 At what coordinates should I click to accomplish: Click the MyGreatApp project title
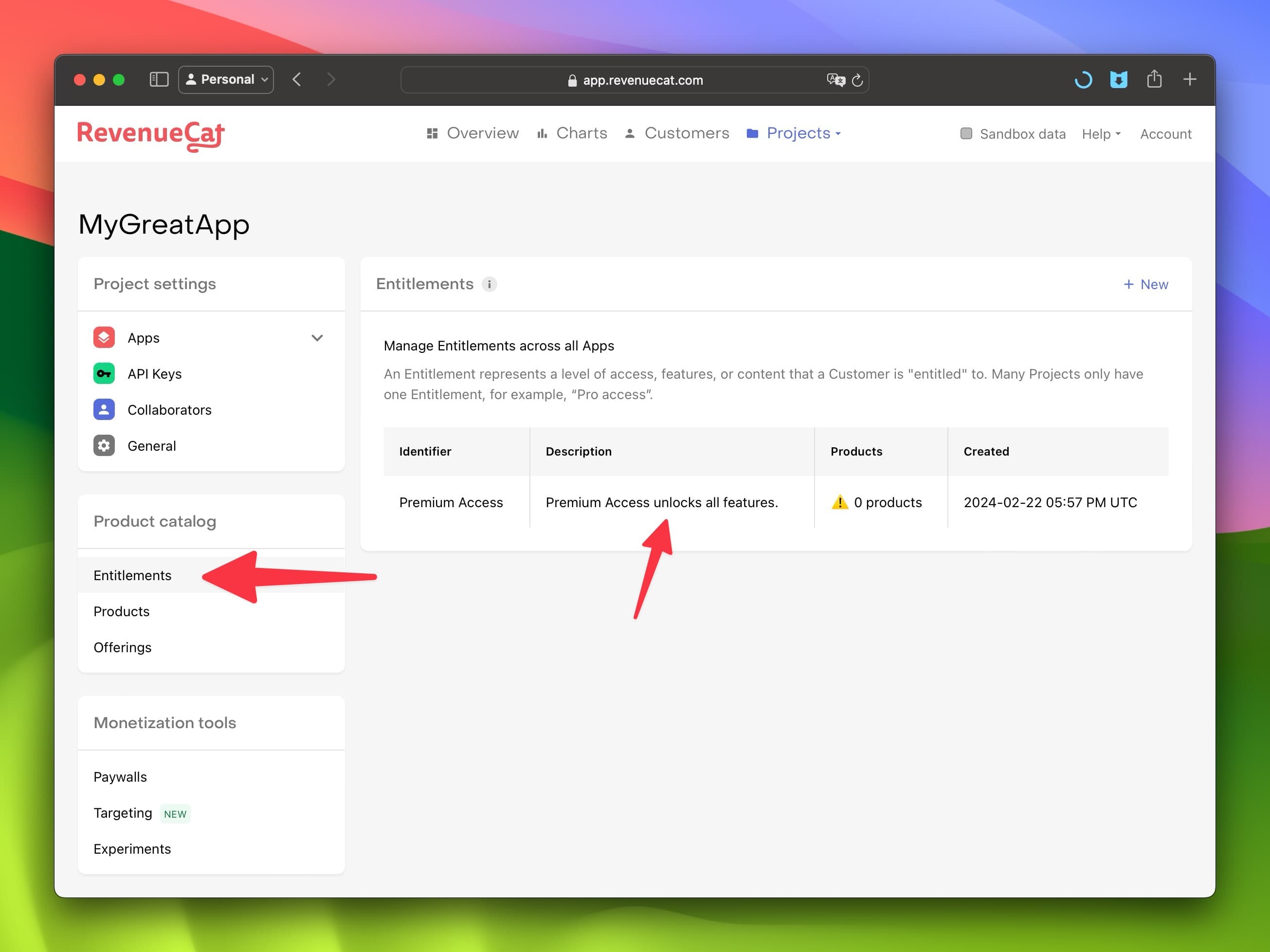click(x=163, y=224)
